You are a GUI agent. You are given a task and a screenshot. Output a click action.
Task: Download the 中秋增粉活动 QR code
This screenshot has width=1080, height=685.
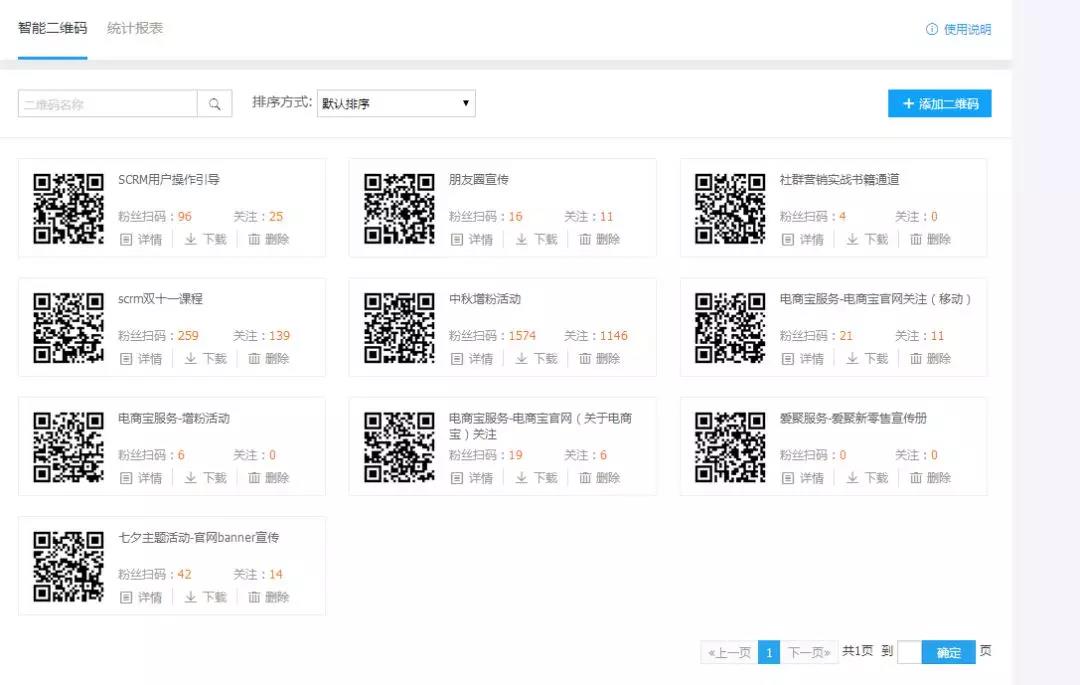pyautogui.click(x=536, y=358)
